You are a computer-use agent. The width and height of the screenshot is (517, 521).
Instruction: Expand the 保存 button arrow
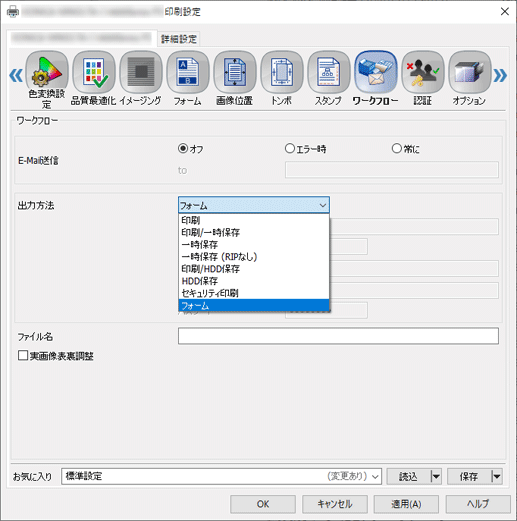tap(496, 476)
